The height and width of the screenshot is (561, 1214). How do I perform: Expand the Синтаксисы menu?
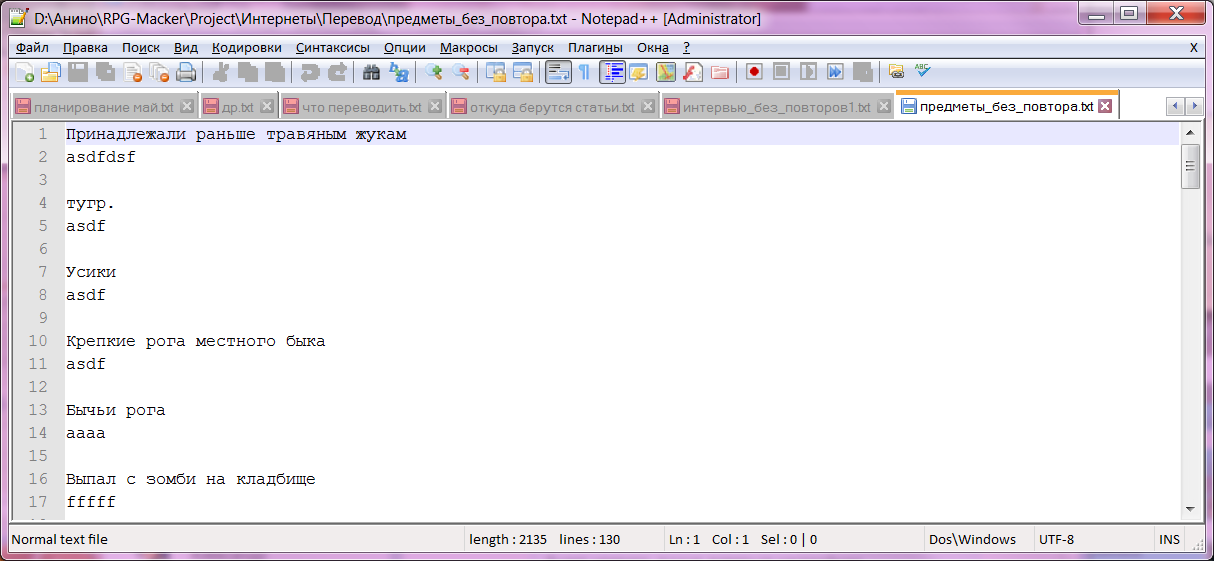coord(332,47)
